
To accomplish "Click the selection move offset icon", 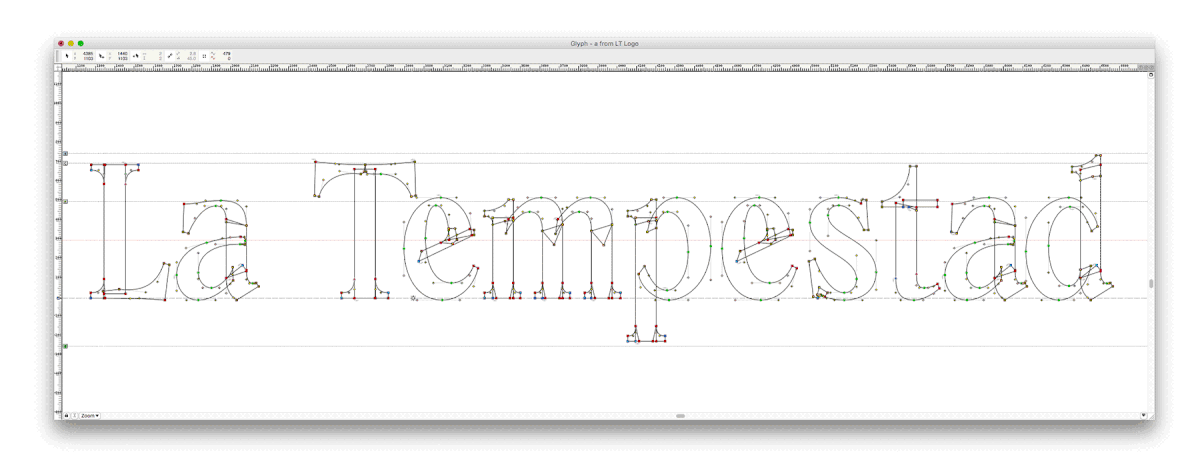I will (x=136, y=56).
